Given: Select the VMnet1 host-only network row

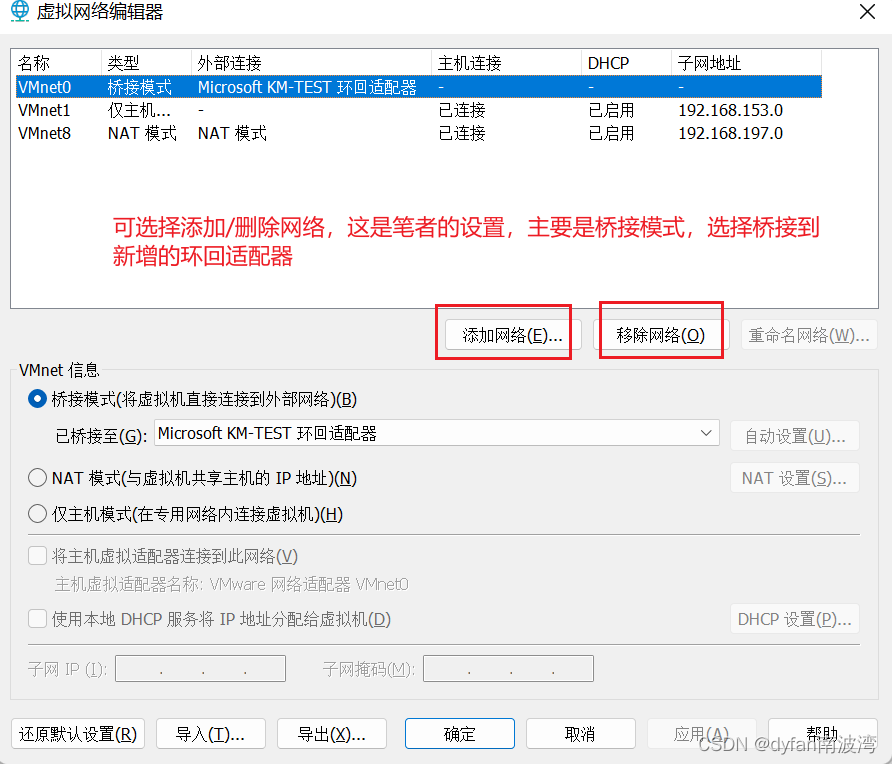Looking at the screenshot, I should (x=200, y=110).
